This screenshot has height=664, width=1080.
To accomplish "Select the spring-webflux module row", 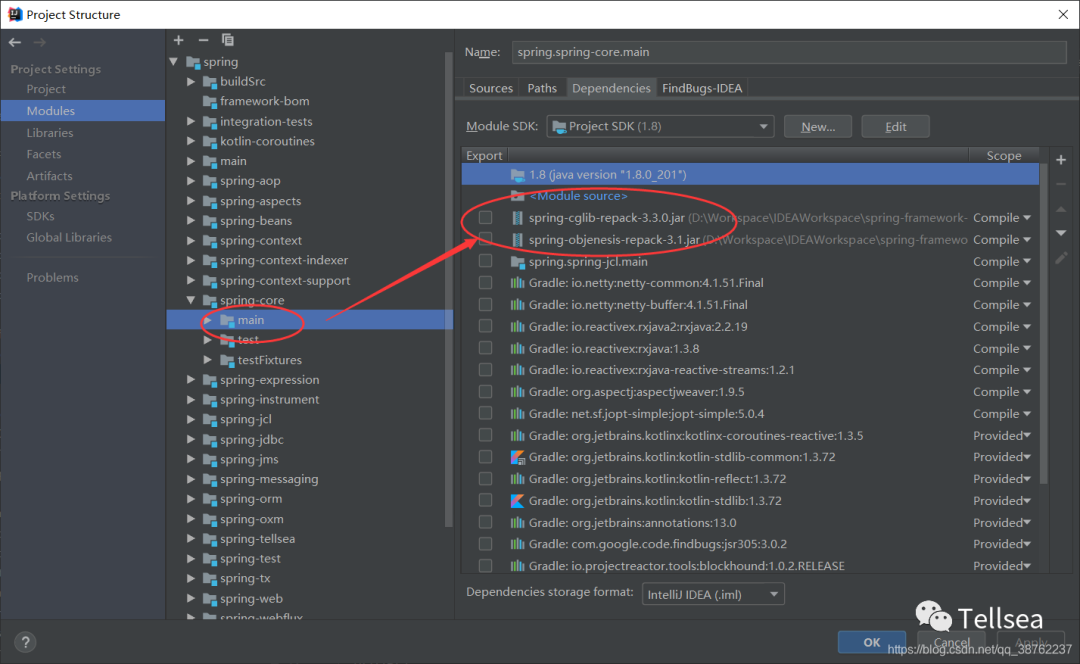I will tap(310, 616).
